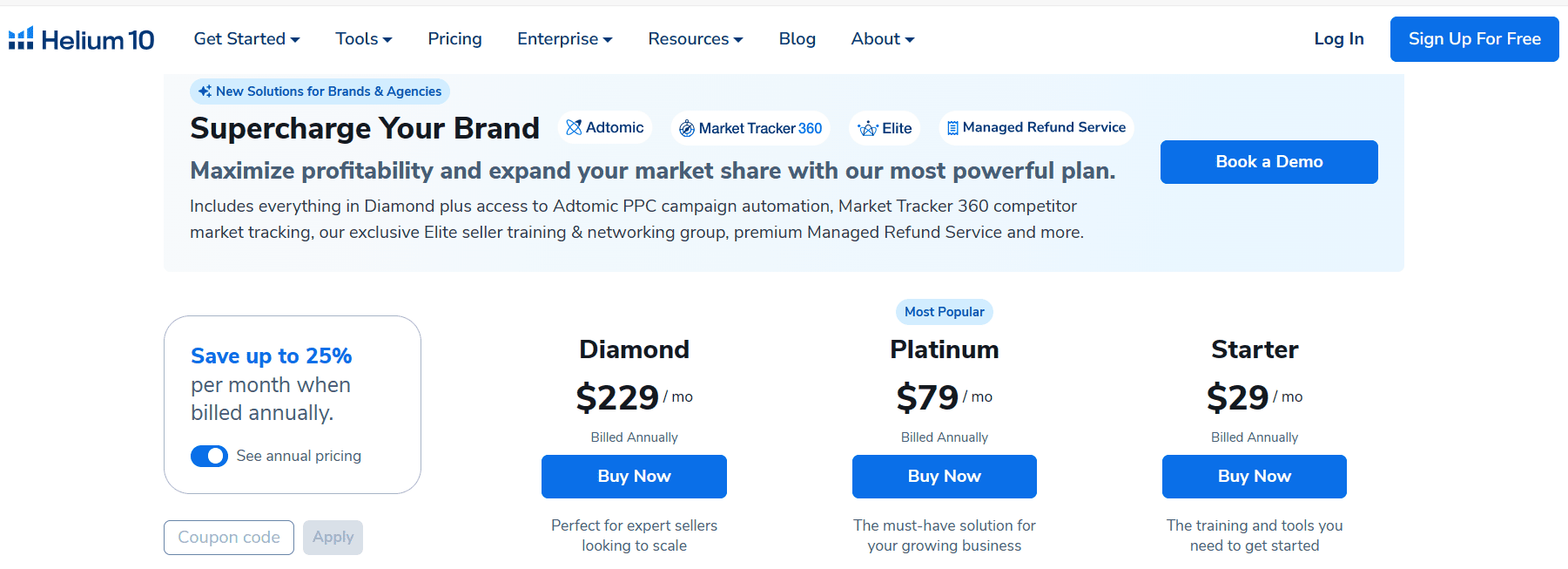Click the Helium 10 logo icon
The width and height of the screenshot is (1568, 569).
point(21,38)
